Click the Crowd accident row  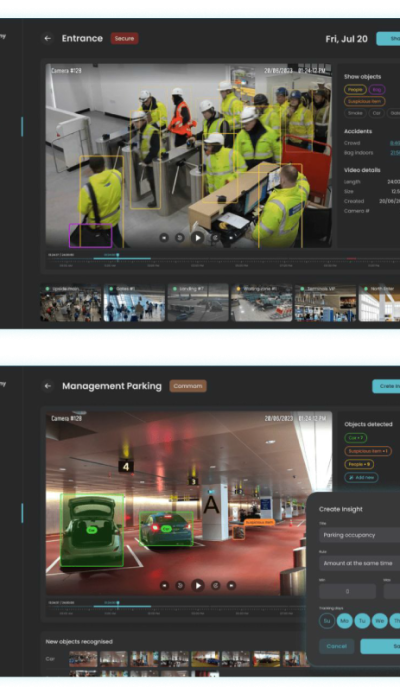372,143
